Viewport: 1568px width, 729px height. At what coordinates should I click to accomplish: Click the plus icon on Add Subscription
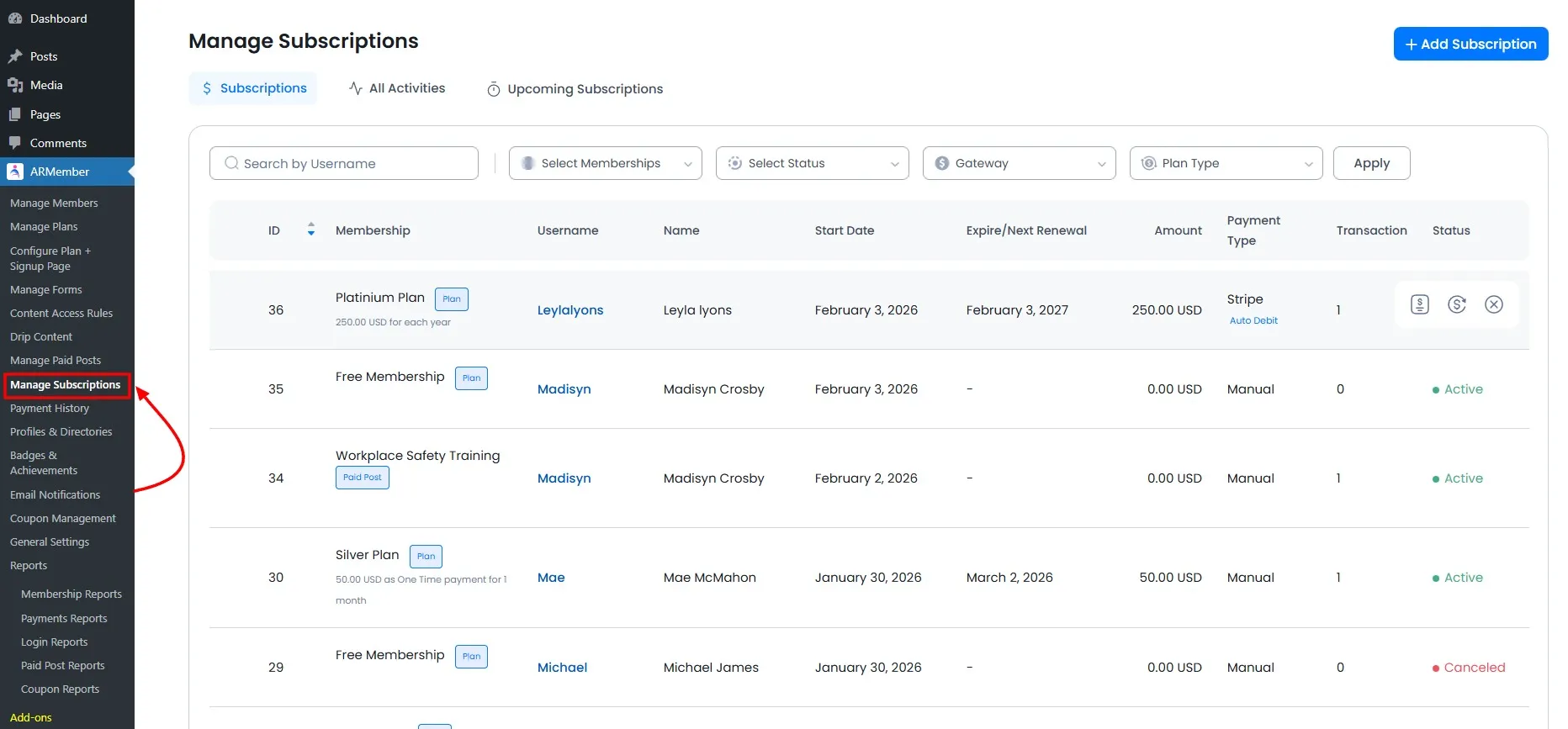tap(1411, 45)
